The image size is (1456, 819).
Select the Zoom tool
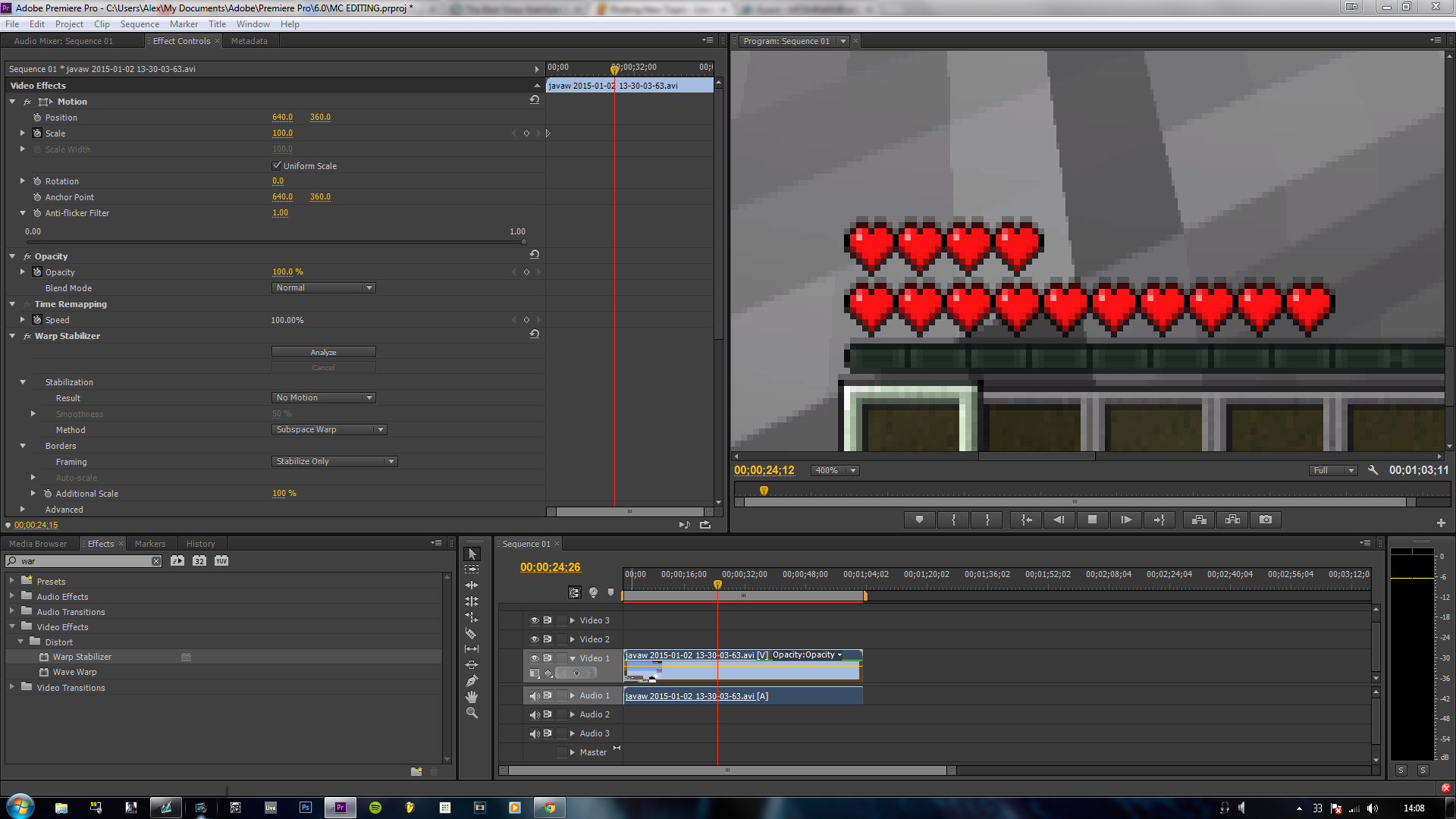(x=472, y=713)
